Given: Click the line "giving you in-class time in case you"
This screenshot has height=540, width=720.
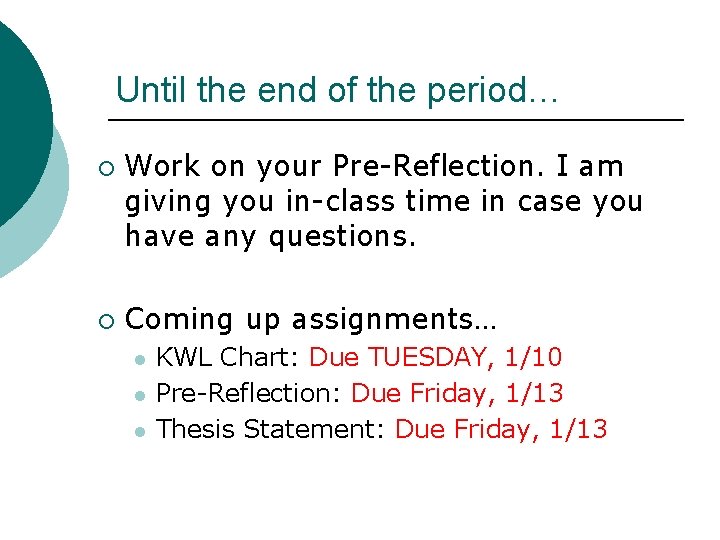Looking at the screenshot, I should [383, 201].
